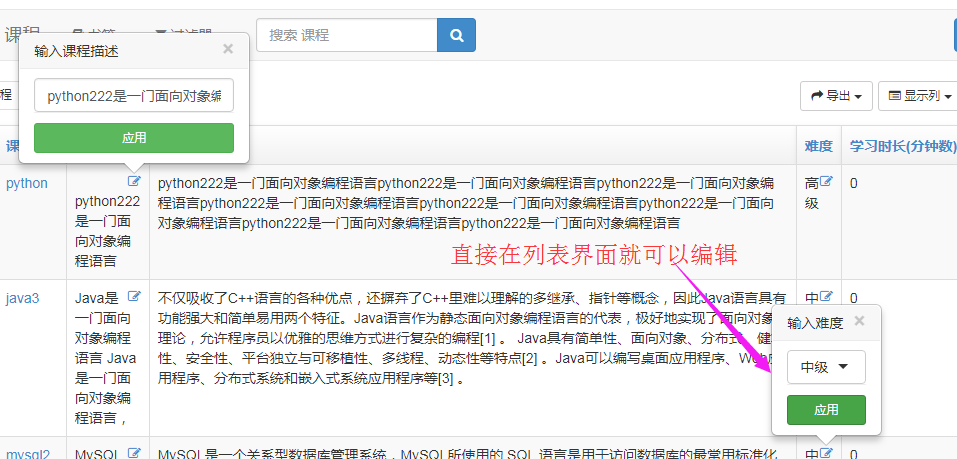
Task: Open the 导出 export dropdown
Action: pyautogui.click(x=836, y=96)
